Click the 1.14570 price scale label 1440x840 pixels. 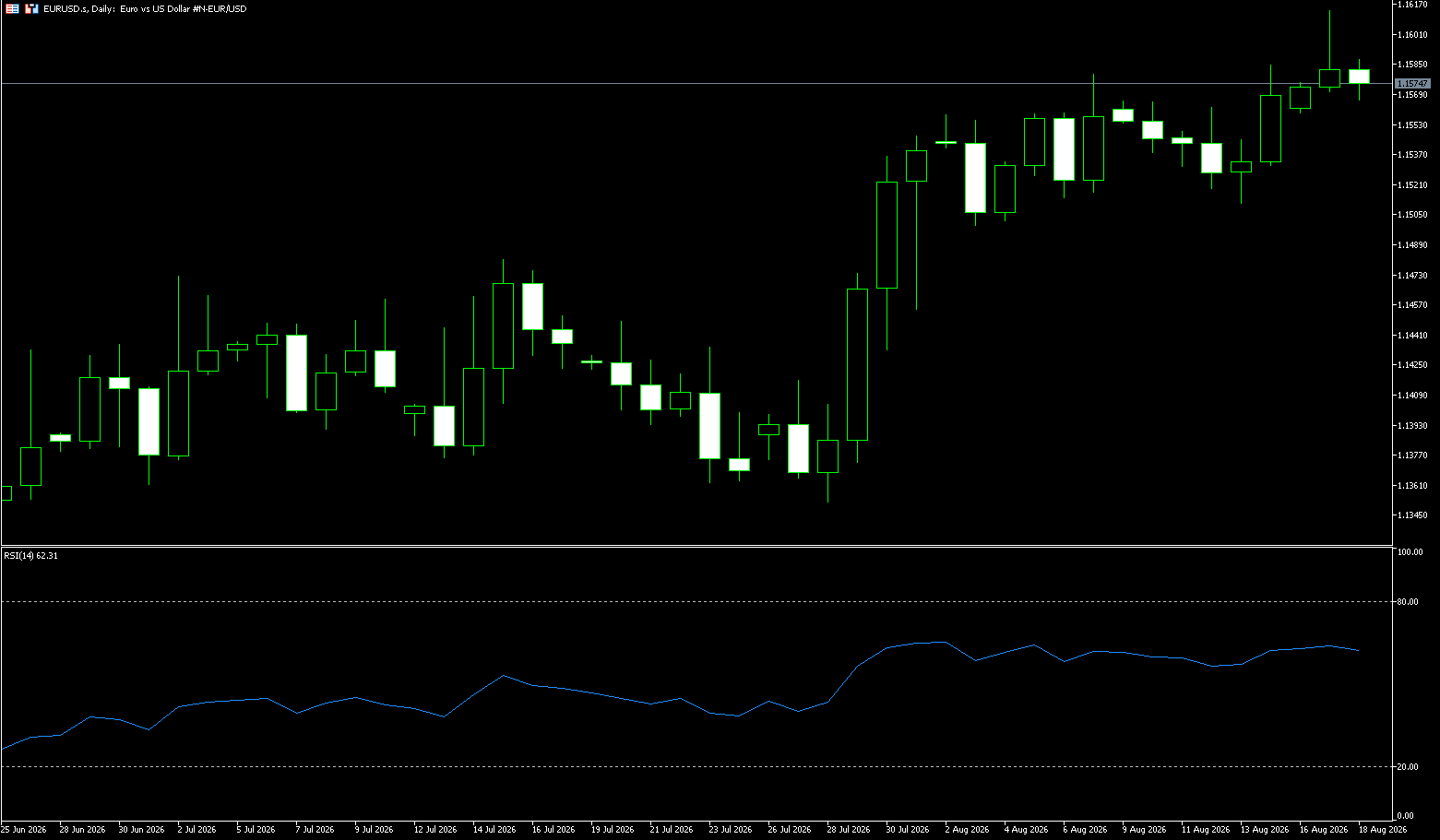point(1412,305)
